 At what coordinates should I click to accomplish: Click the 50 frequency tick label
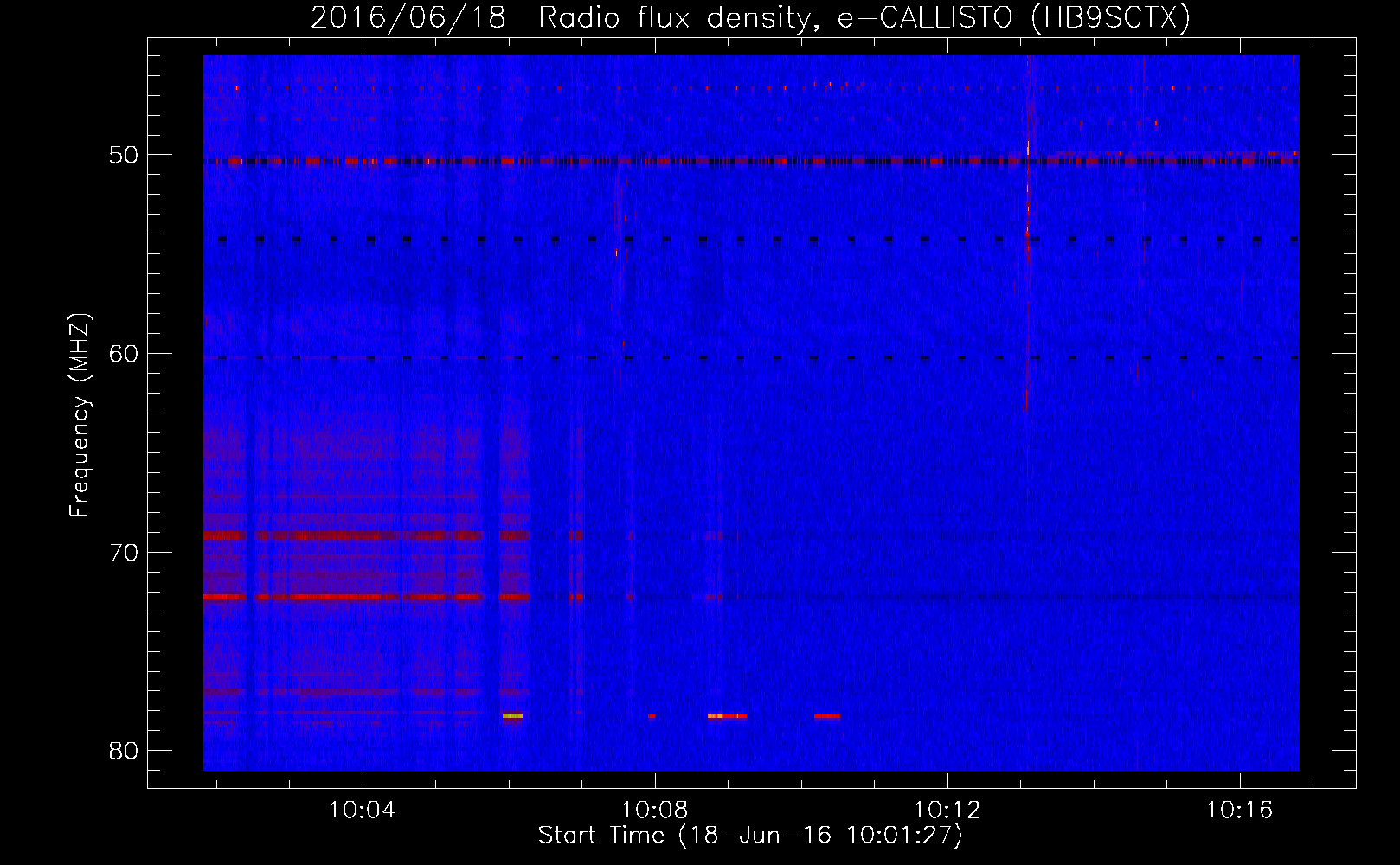124,156
